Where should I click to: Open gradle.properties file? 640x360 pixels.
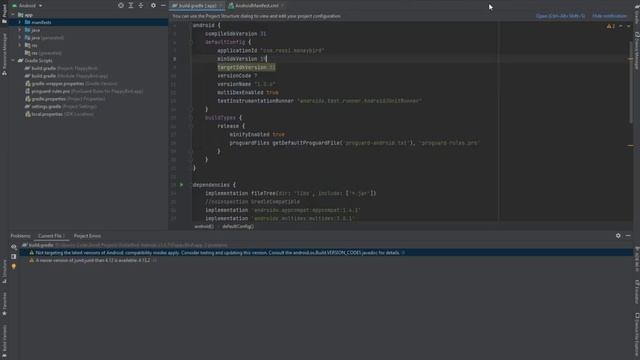(65, 99)
